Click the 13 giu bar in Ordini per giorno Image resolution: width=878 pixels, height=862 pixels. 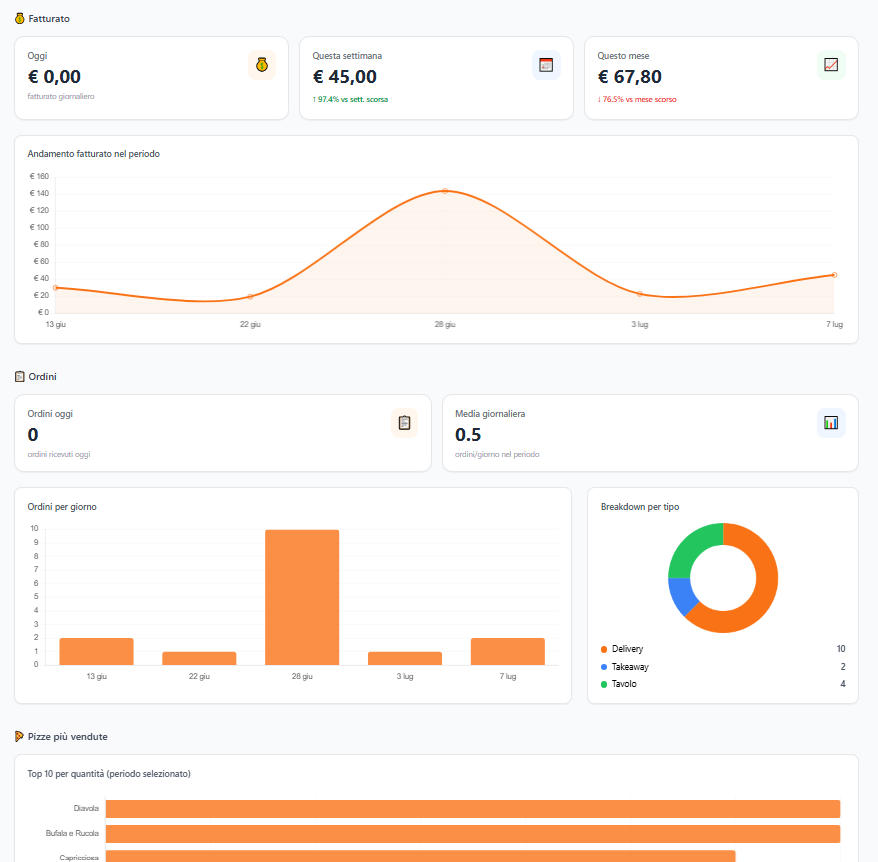(x=96, y=651)
